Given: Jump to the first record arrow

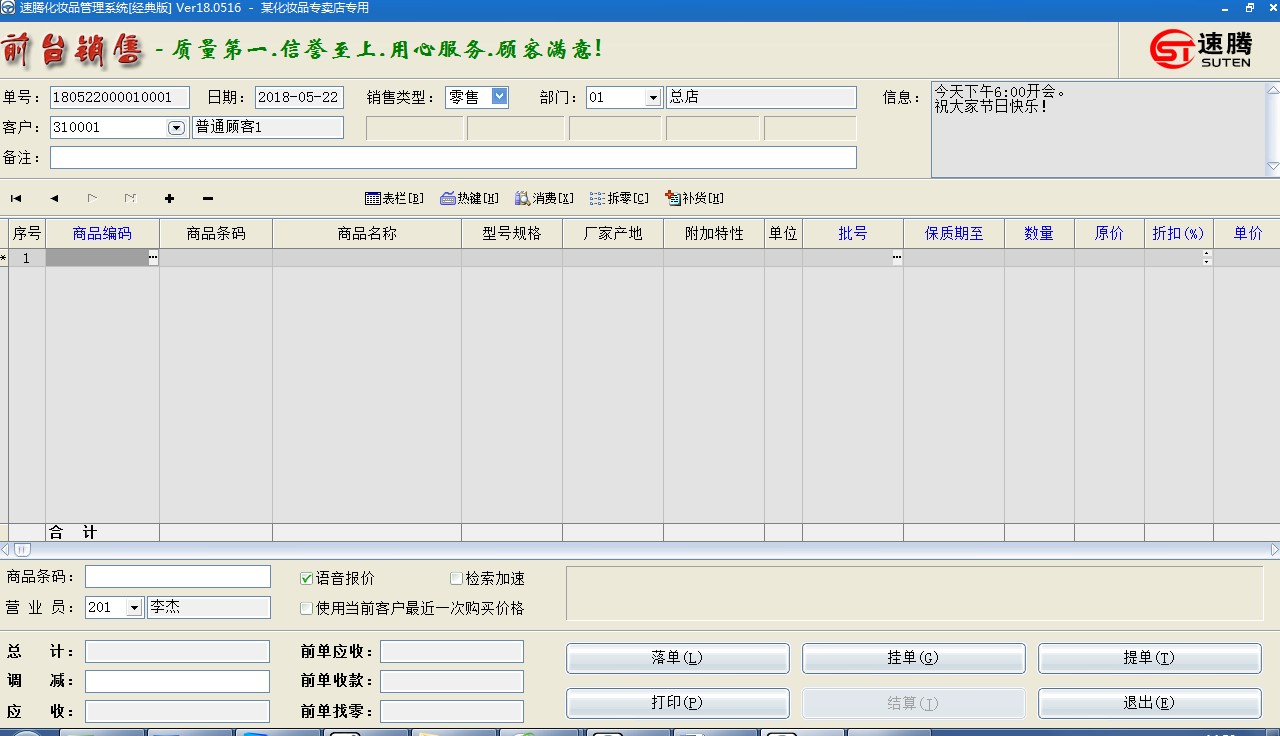Looking at the screenshot, I should (16, 198).
